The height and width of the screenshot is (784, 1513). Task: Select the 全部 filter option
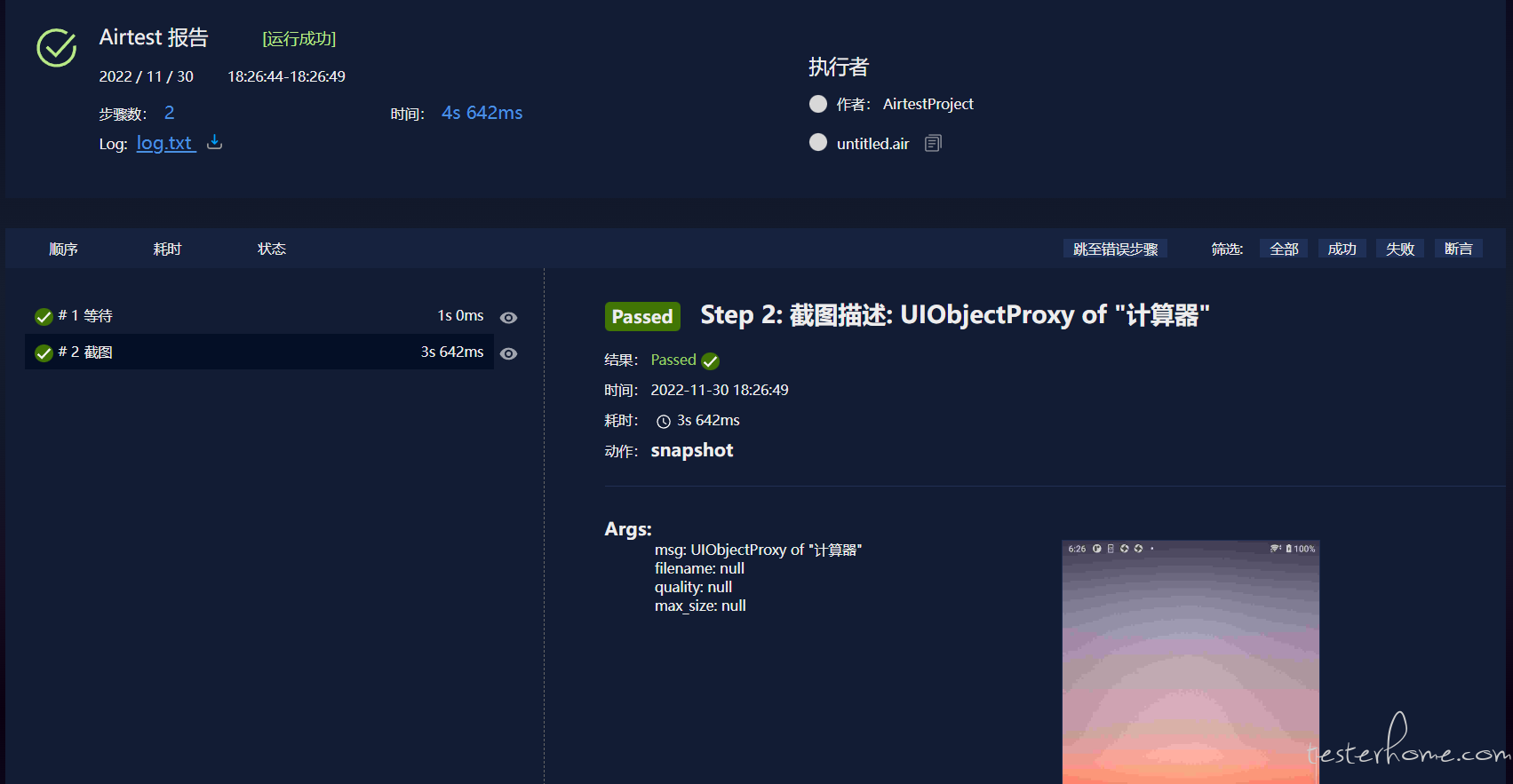[x=1284, y=249]
